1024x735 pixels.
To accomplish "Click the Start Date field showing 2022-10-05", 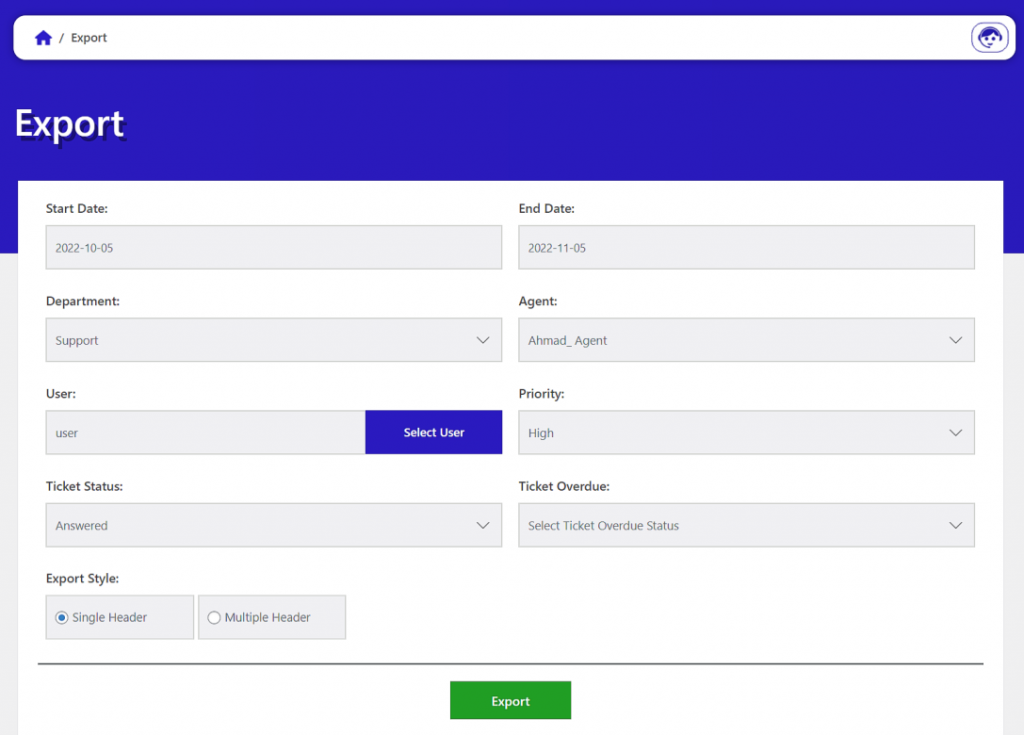I will (x=273, y=247).
